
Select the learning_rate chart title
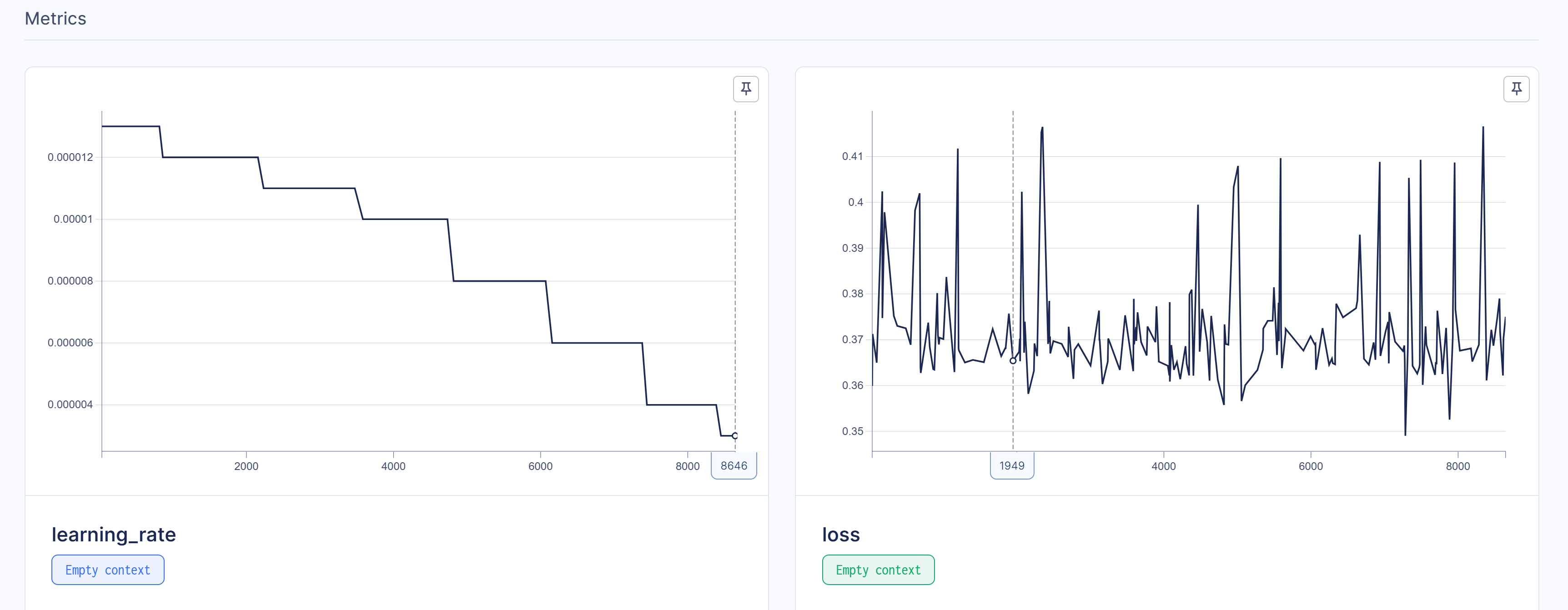pos(114,534)
